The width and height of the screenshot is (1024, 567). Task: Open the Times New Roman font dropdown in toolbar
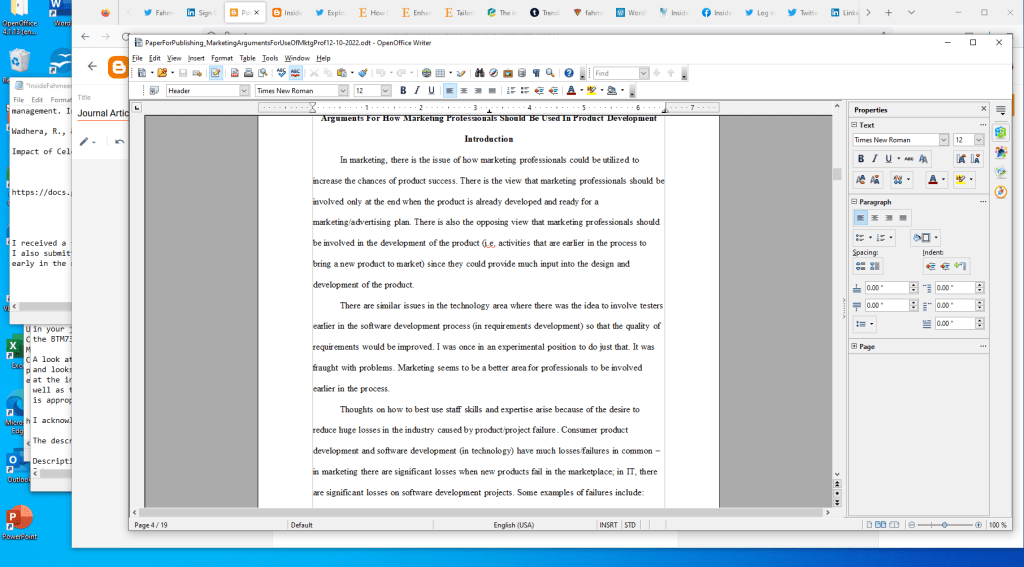tap(343, 91)
